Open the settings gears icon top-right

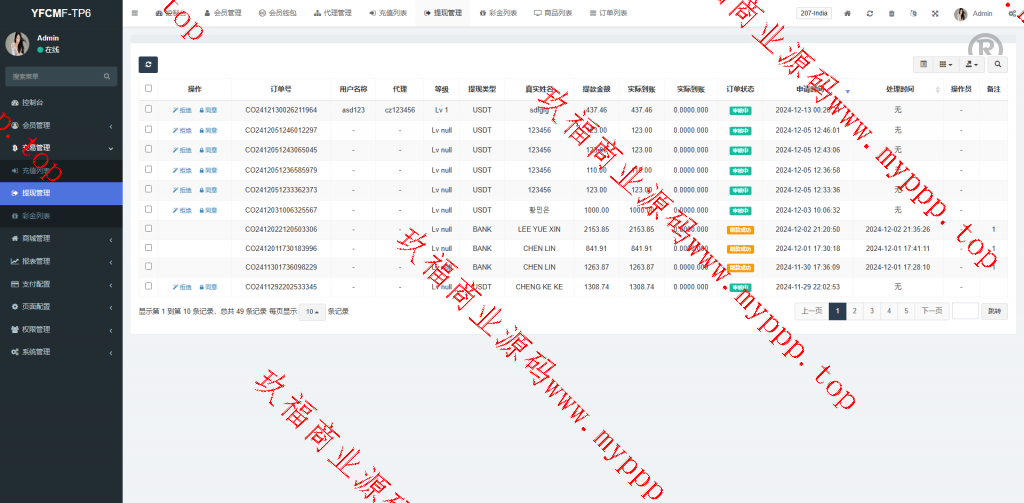tap(1013, 14)
